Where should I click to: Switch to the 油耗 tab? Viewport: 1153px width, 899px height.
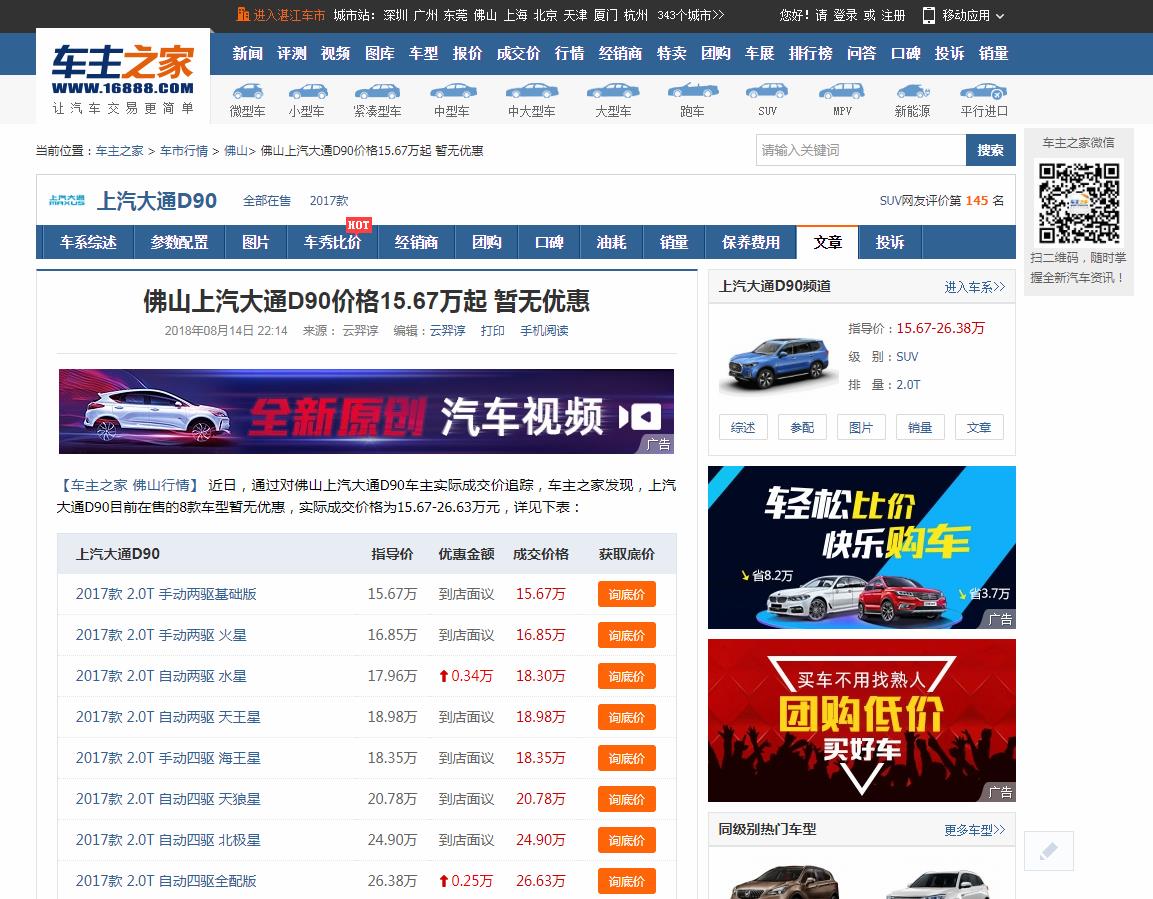pos(612,242)
